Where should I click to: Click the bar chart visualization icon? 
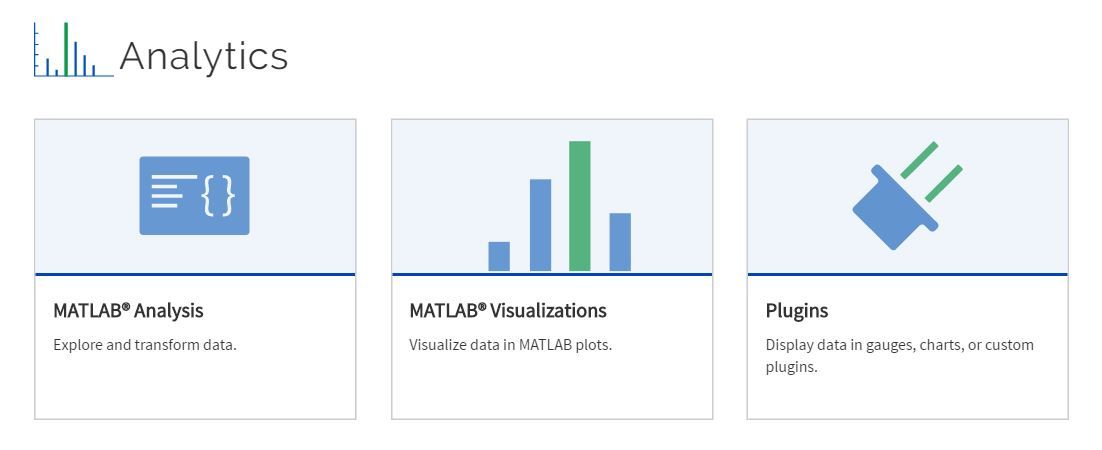click(x=558, y=207)
